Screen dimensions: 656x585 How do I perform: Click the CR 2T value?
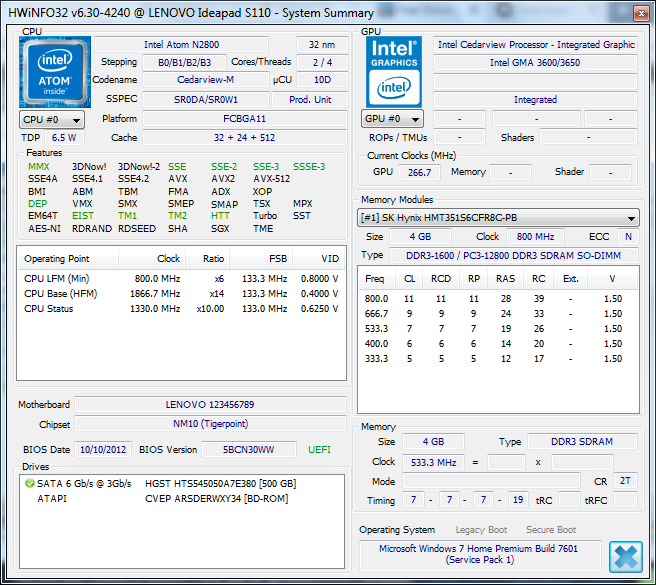(x=625, y=481)
